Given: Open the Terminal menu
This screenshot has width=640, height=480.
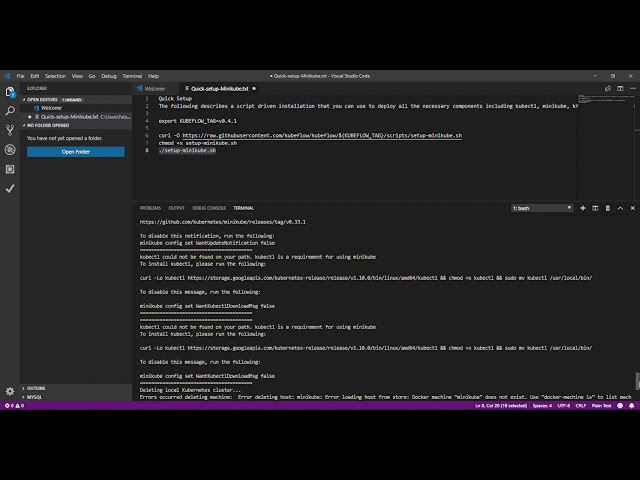Looking at the screenshot, I should click(132, 76).
